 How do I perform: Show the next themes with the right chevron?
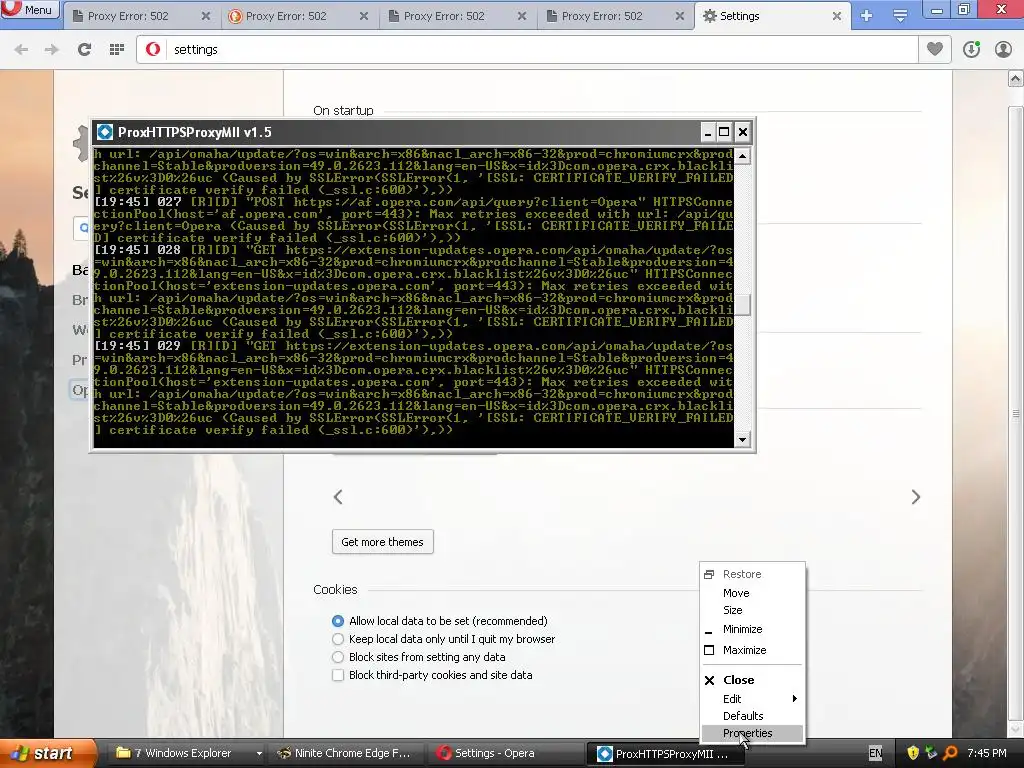pyautogui.click(x=916, y=497)
